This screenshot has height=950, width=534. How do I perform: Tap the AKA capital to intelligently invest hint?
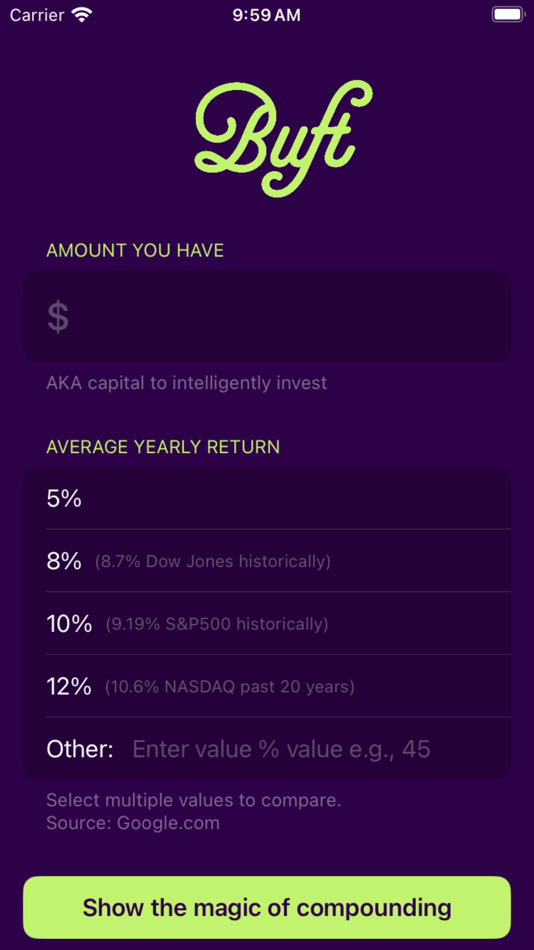187,383
